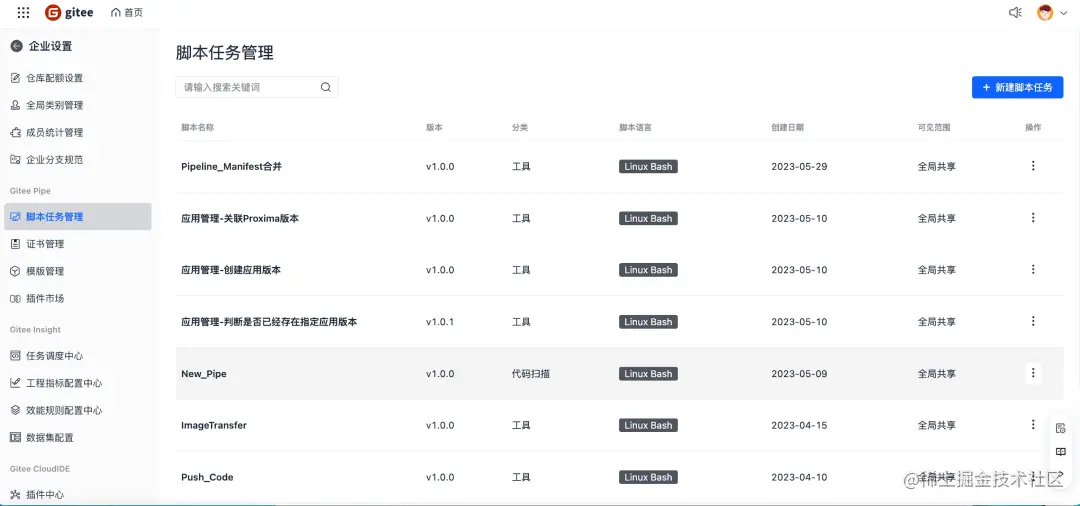The width and height of the screenshot is (1080, 506).
Task: Click Linux Bash tag in ImageTransfer row
Action: pyautogui.click(x=648, y=425)
